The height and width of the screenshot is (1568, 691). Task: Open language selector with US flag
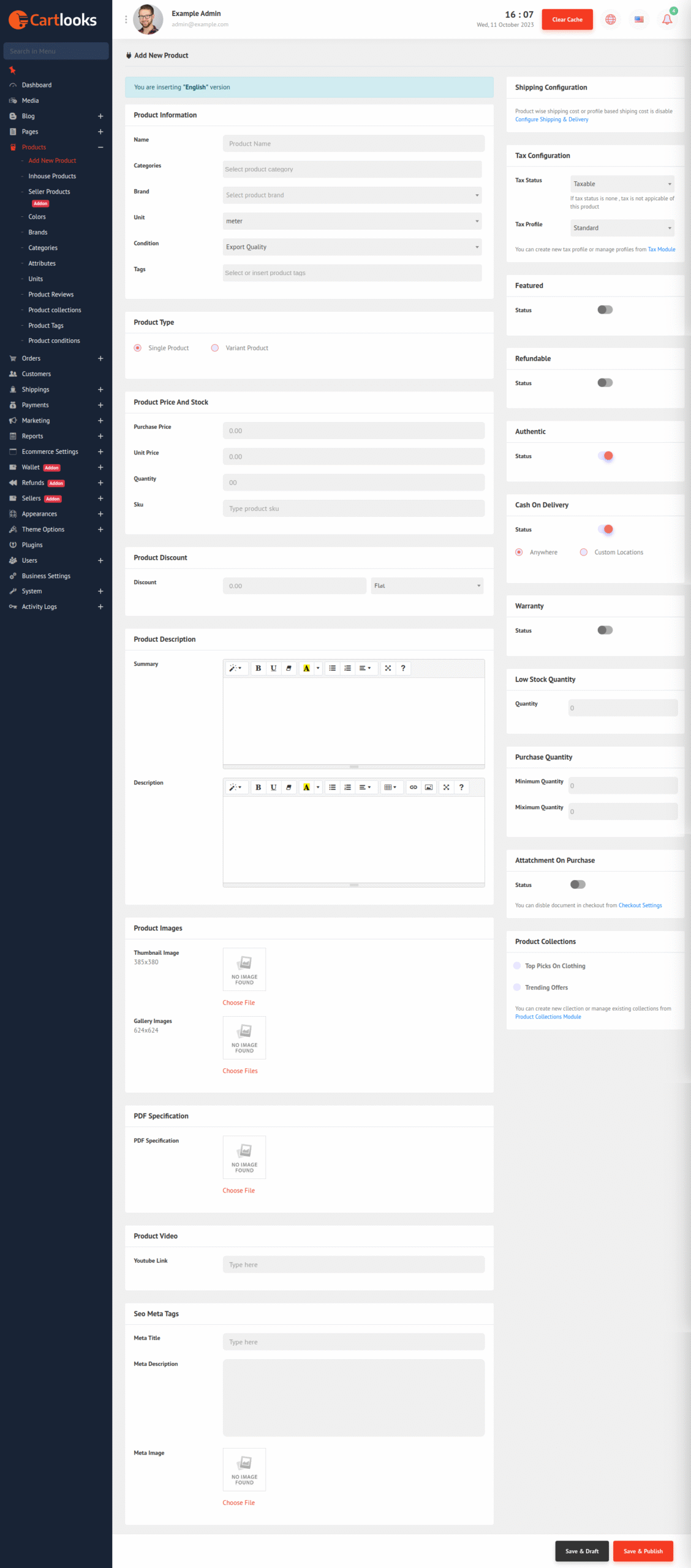[x=639, y=20]
